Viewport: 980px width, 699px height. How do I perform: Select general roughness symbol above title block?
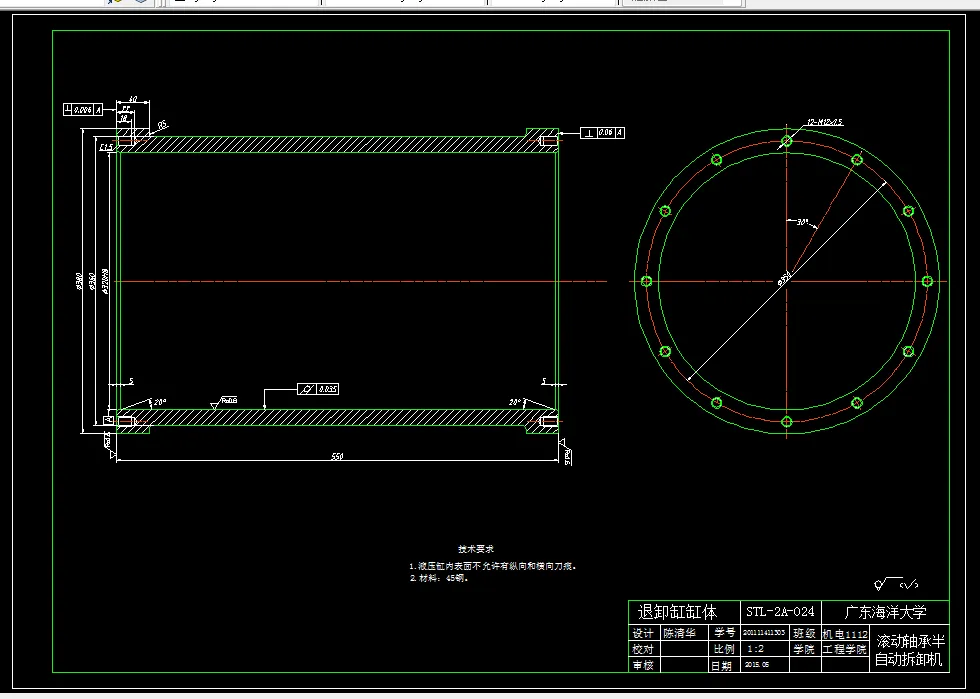[x=896, y=584]
